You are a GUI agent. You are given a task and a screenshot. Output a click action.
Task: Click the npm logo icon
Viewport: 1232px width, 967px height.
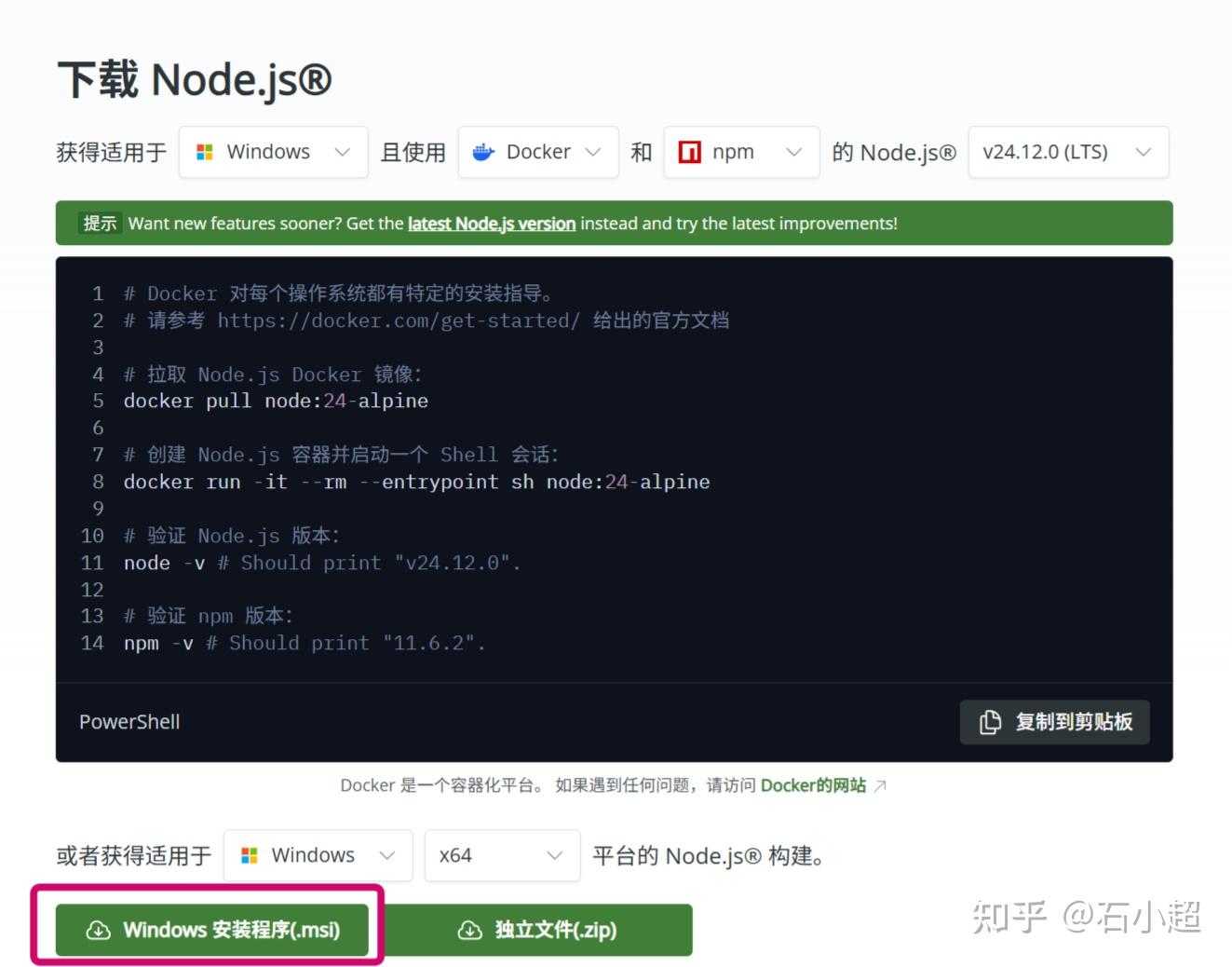coord(689,151)
